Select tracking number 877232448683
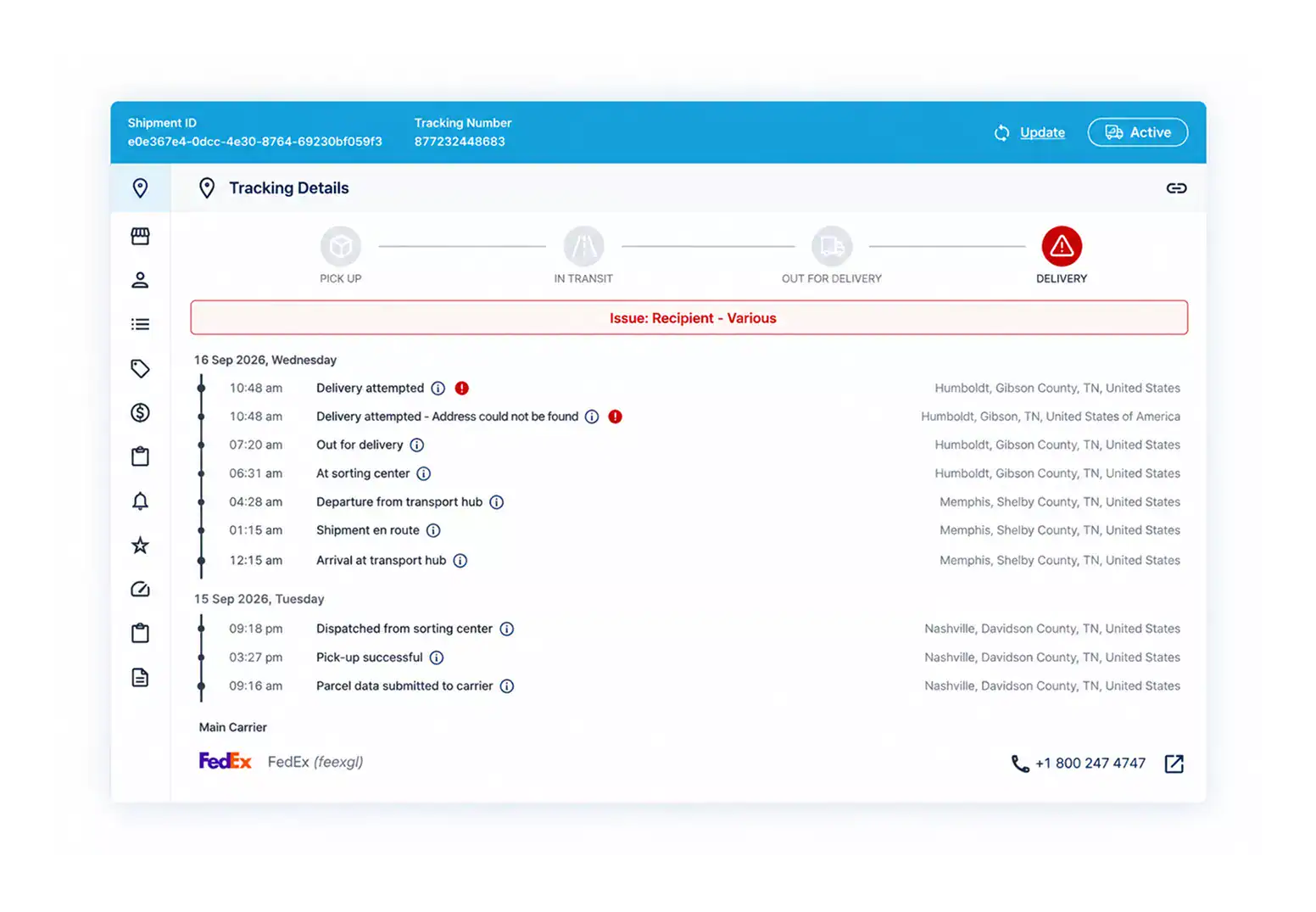The height and width of the screenshot is (912, 1316). point(460,142)
